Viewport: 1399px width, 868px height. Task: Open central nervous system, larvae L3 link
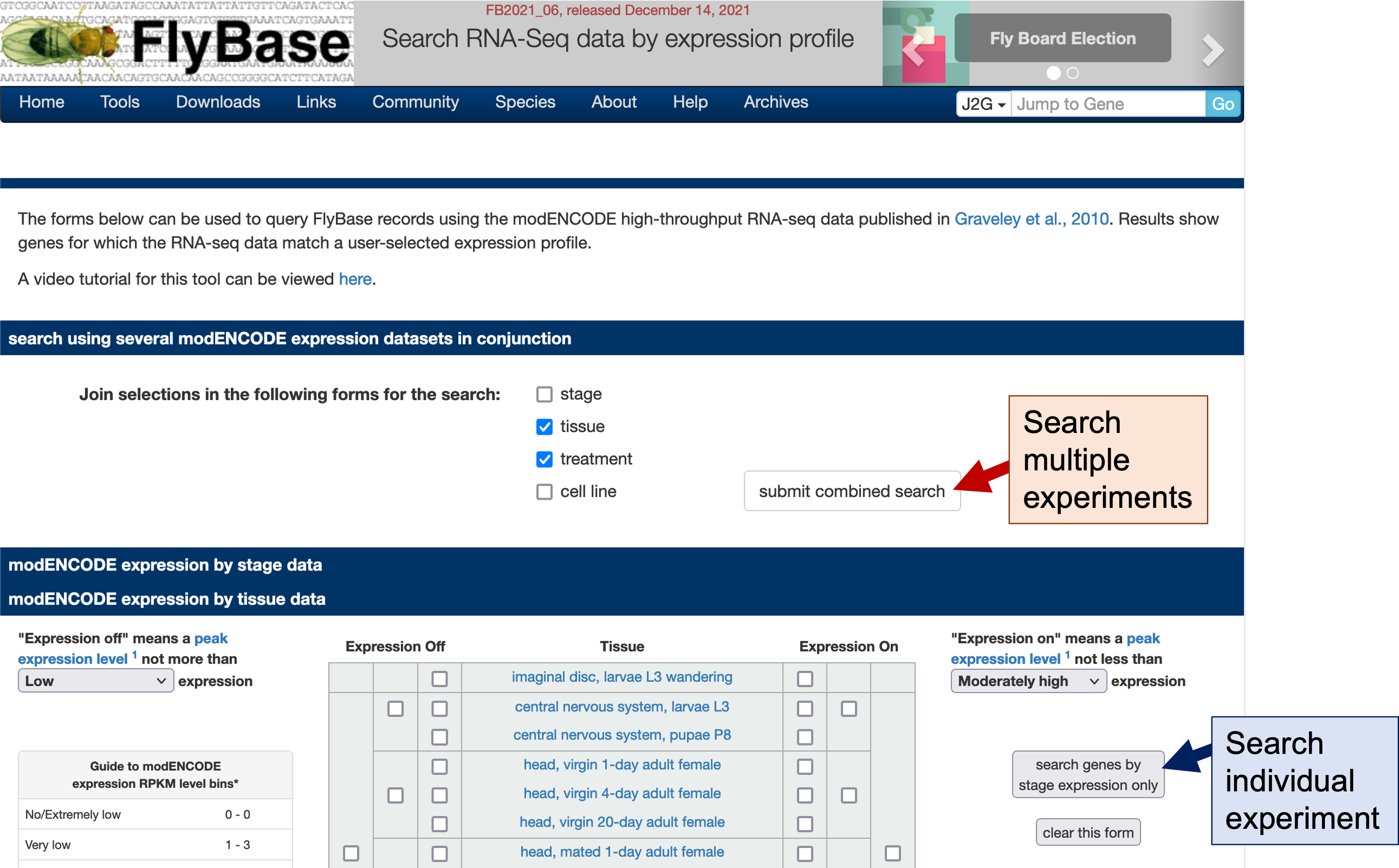(622, 707)
